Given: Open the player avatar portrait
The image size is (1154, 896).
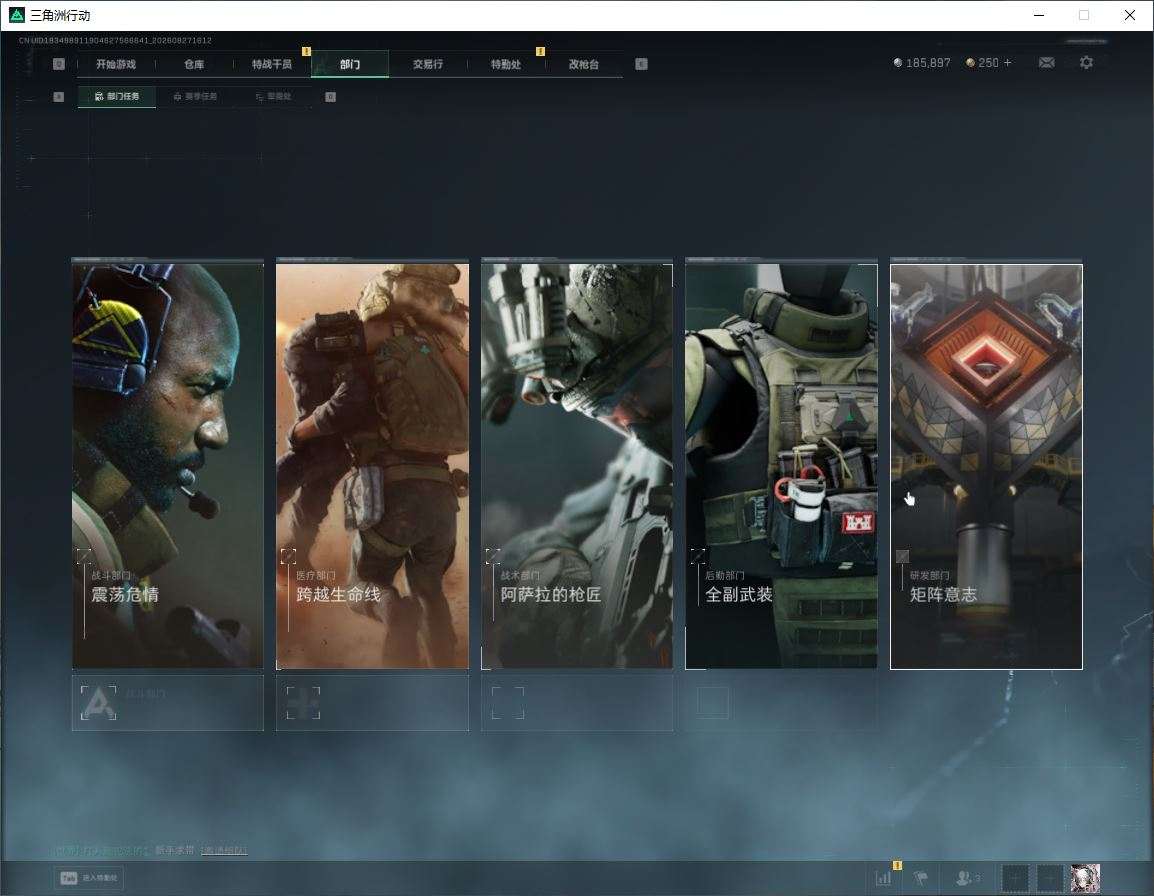Looking at the screenshot, I should click(x=1086, y=878).
